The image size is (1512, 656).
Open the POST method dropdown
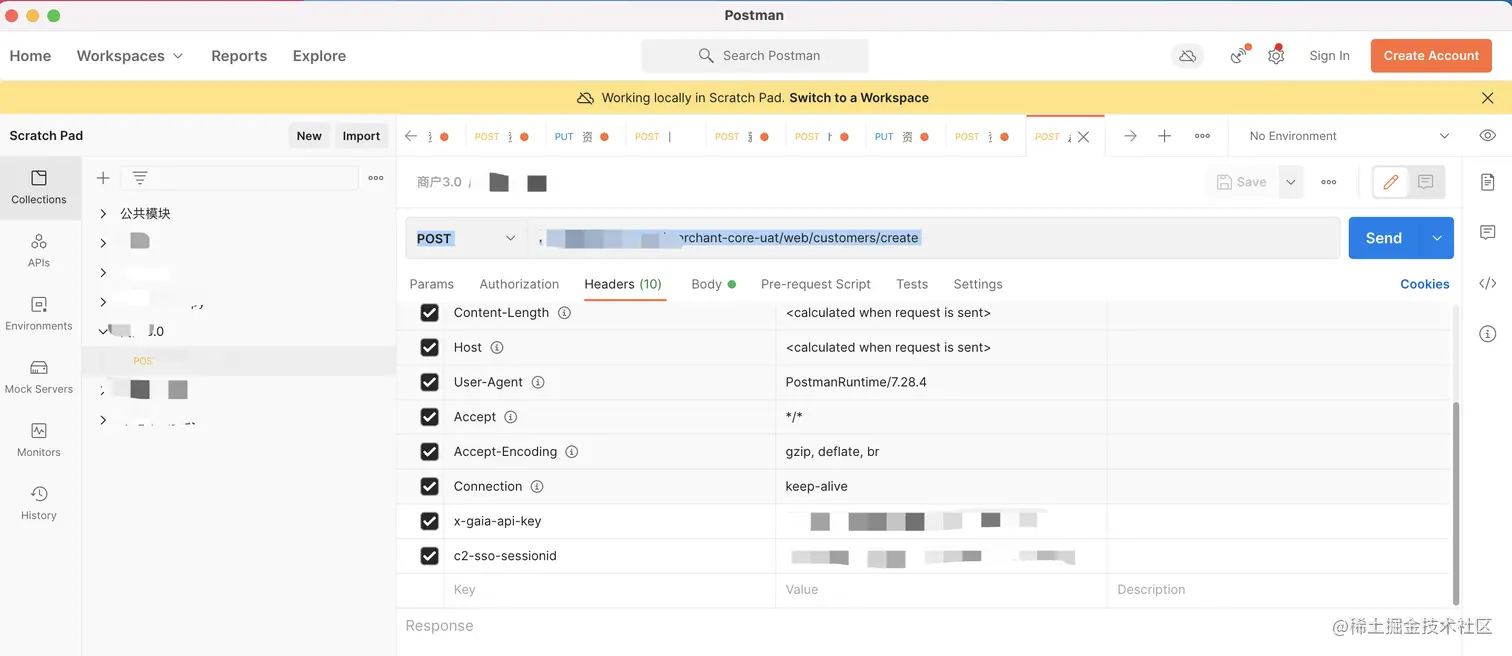[466, 238]
